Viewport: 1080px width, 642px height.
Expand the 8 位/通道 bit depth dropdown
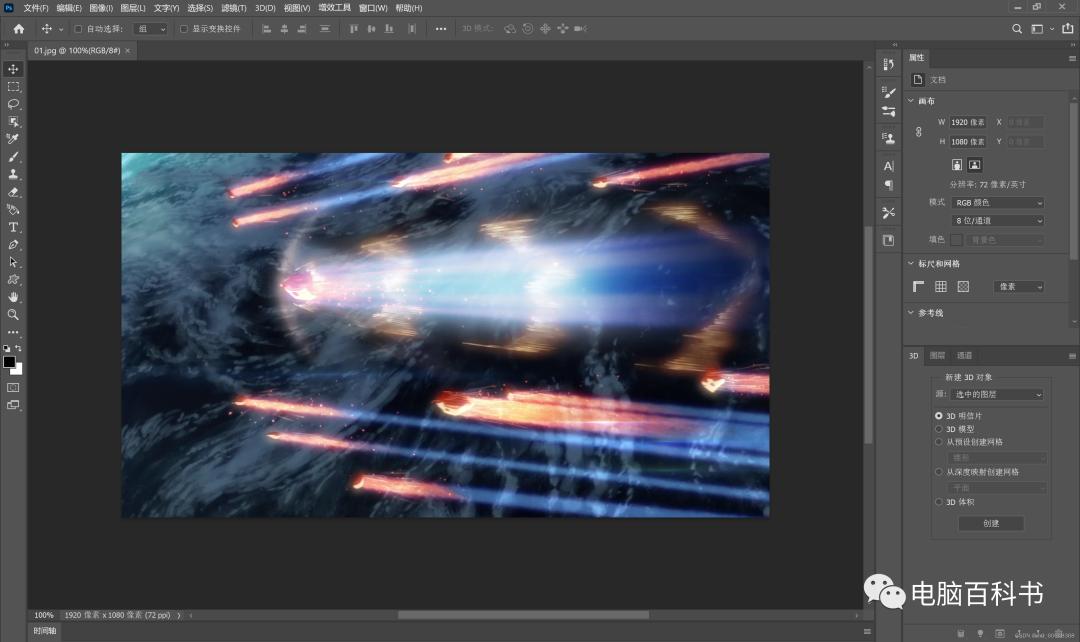point(998,221)
